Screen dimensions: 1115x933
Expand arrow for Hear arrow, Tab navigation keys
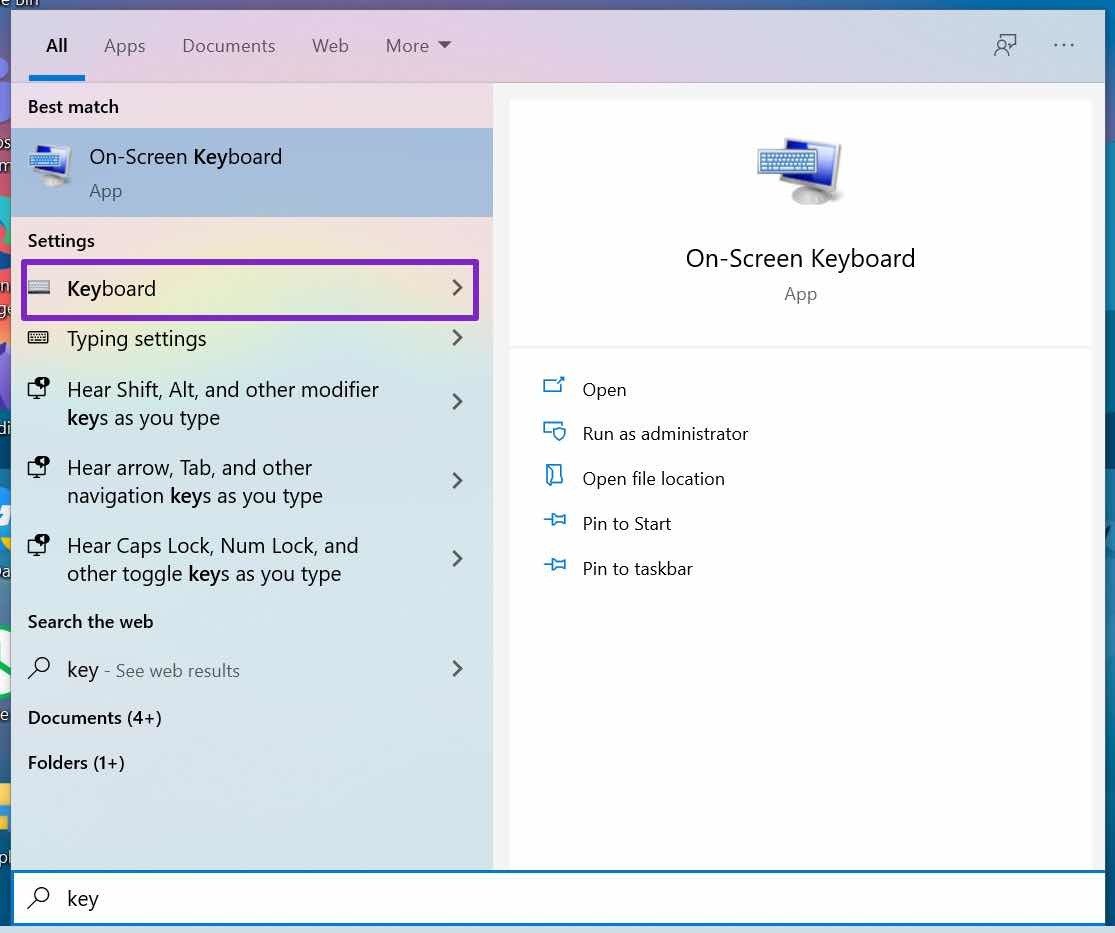[x=457, y=481]
